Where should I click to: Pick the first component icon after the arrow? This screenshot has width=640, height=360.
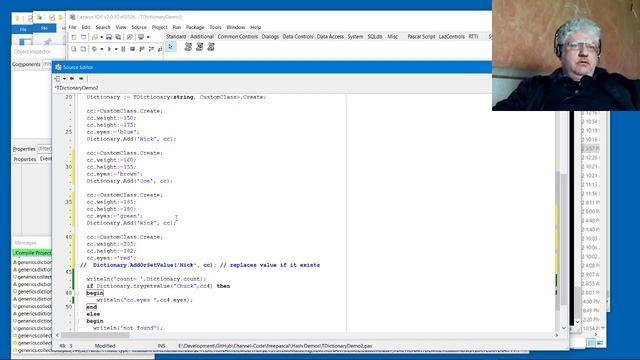point(188,47)
